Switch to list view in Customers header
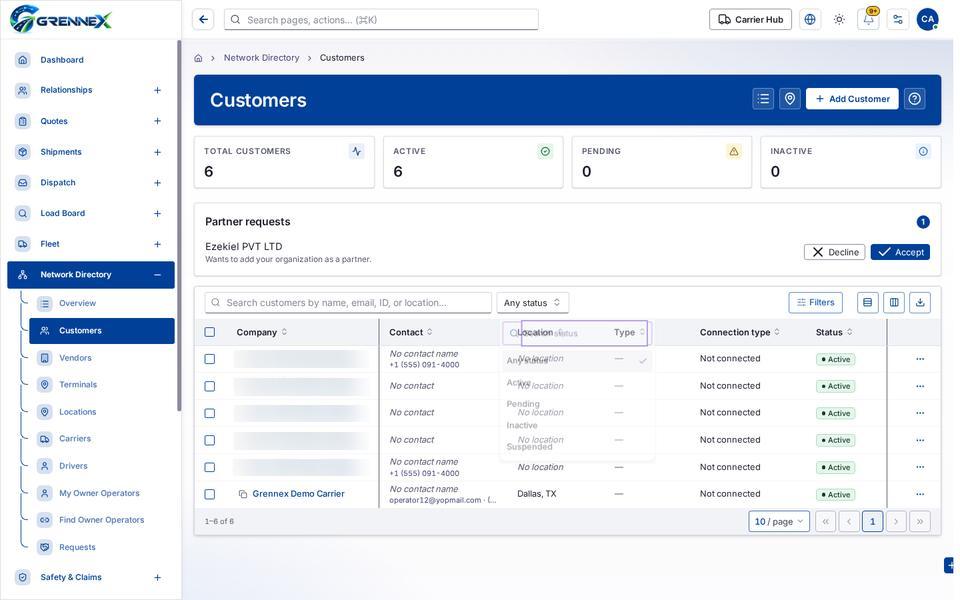This screenshot has width=960, height=600. pyautogui.click(x=763, y=99)
